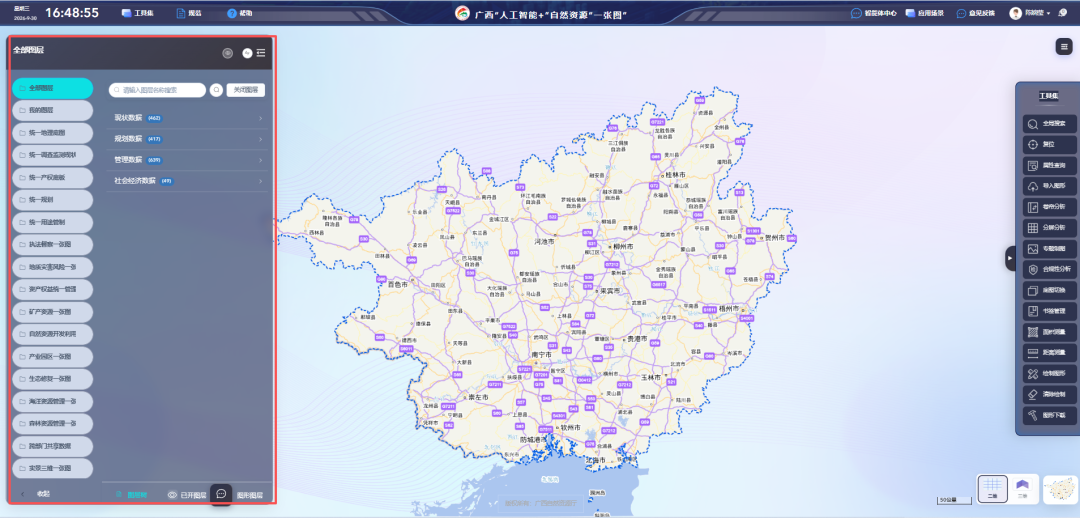Open the 导入图形 import graphics tool

pos(1049,186)
